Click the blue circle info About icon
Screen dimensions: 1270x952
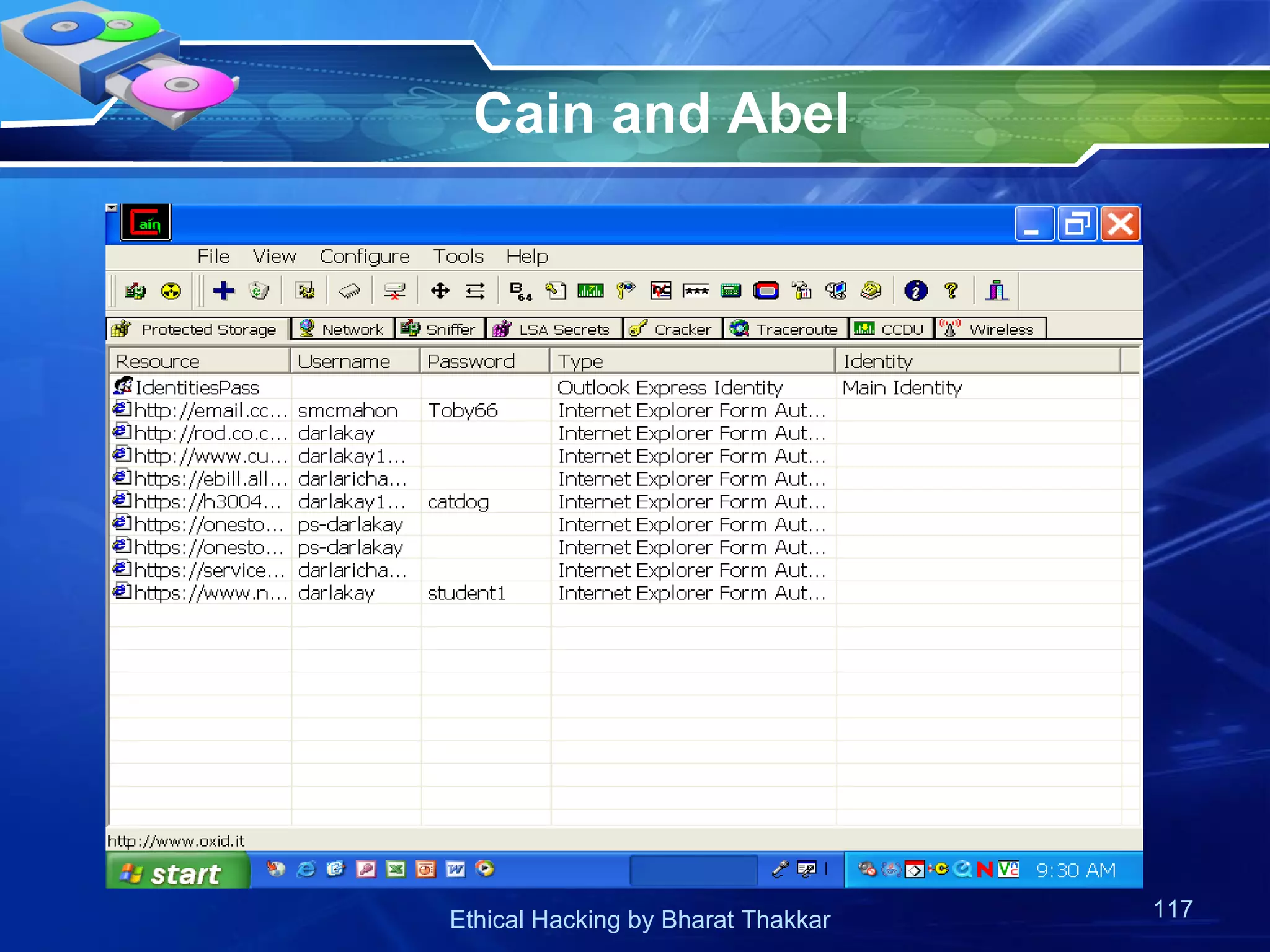tap(915, 291)
